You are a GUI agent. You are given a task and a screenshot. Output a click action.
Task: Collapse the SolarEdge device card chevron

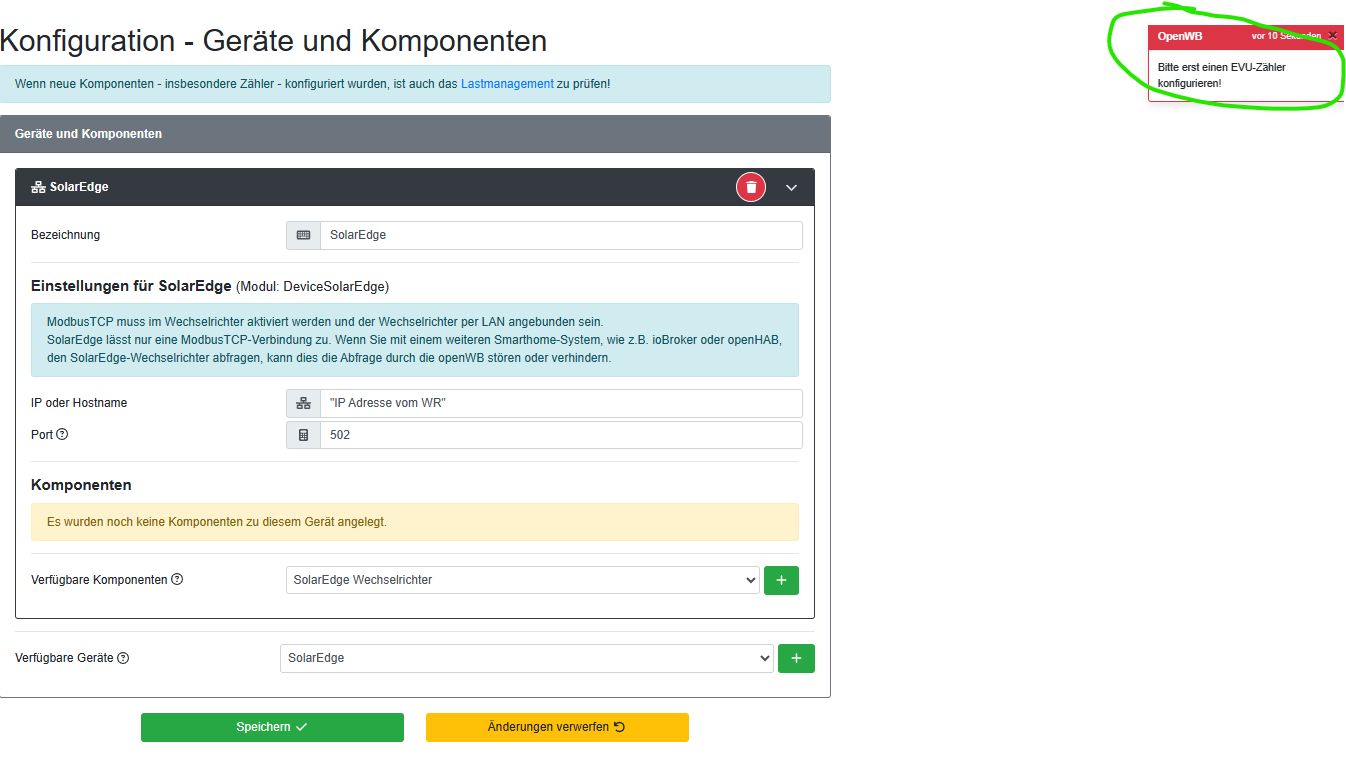(x=791, y=187)
